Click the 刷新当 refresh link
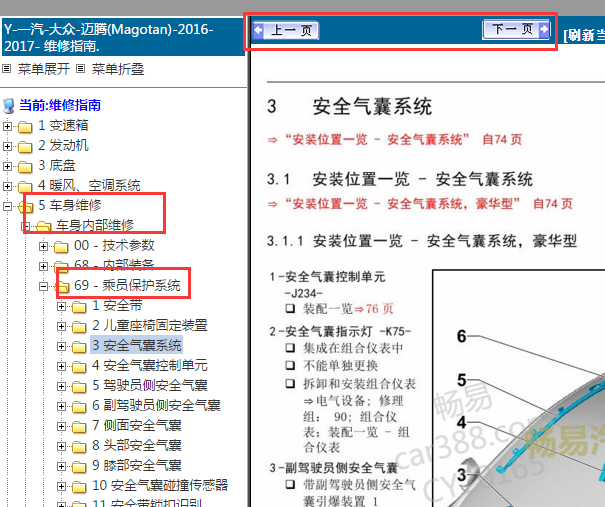Viewport: 605px width, 507px height. 584,35
